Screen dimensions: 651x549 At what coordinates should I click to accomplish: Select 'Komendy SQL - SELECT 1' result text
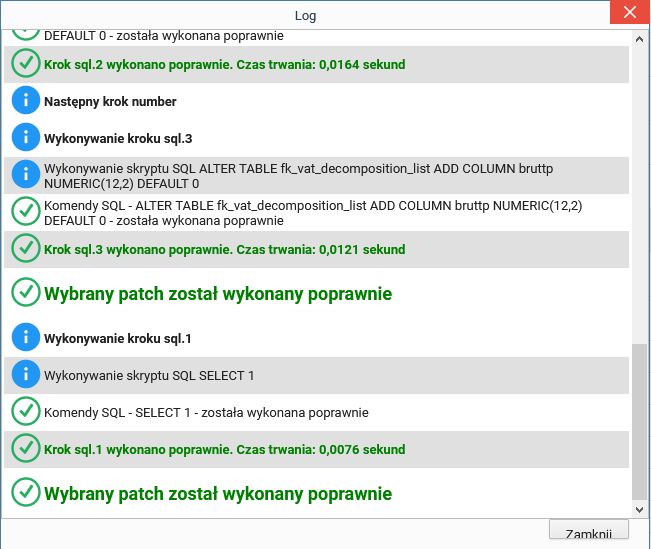click(x=206, y=413)
